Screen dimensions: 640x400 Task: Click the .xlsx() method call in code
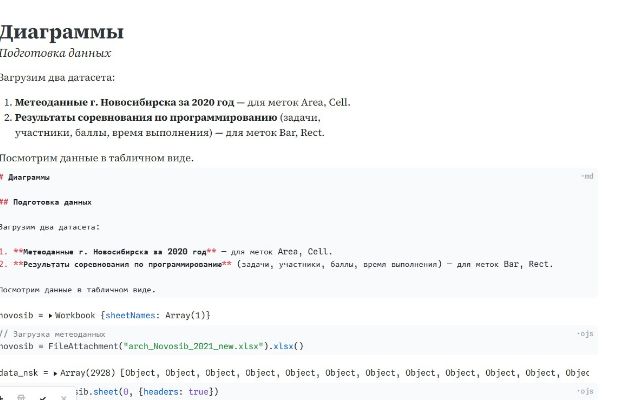[286, 347]
